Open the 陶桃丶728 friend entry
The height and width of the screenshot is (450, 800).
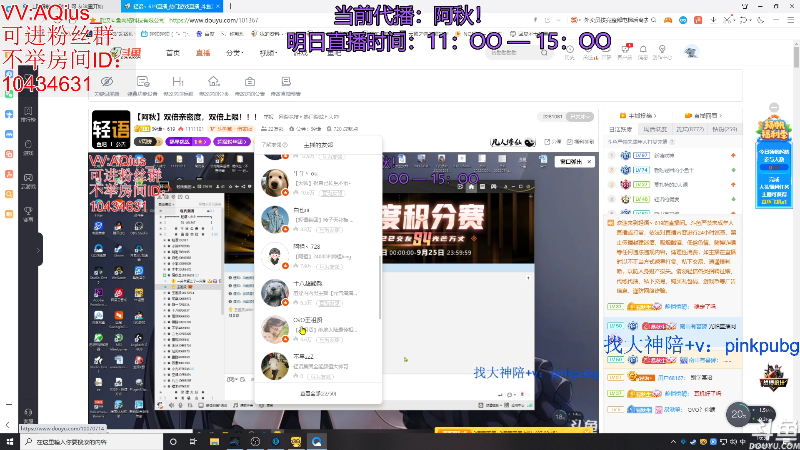[x=316, y=256]
